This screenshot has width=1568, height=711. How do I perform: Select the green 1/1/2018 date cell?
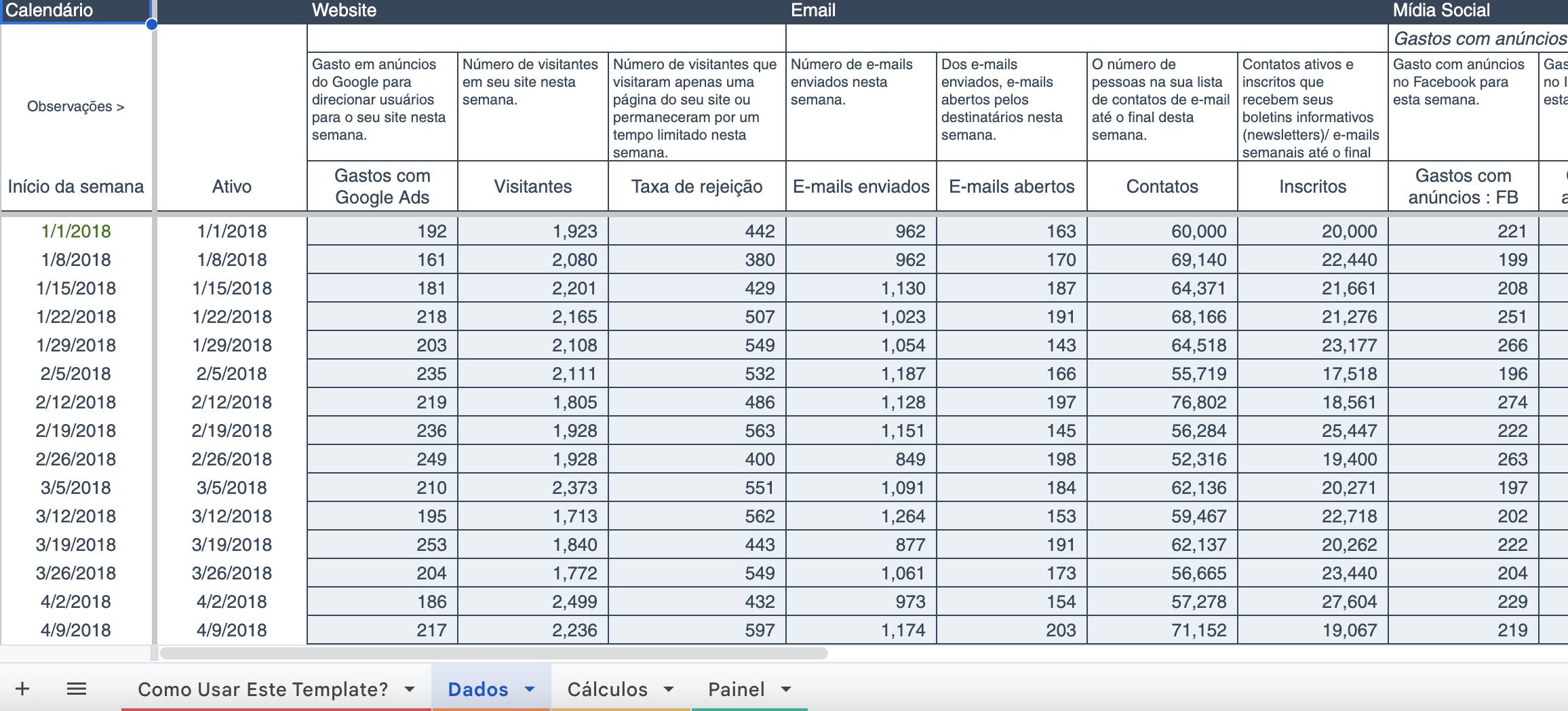click(x=77, y=231)
